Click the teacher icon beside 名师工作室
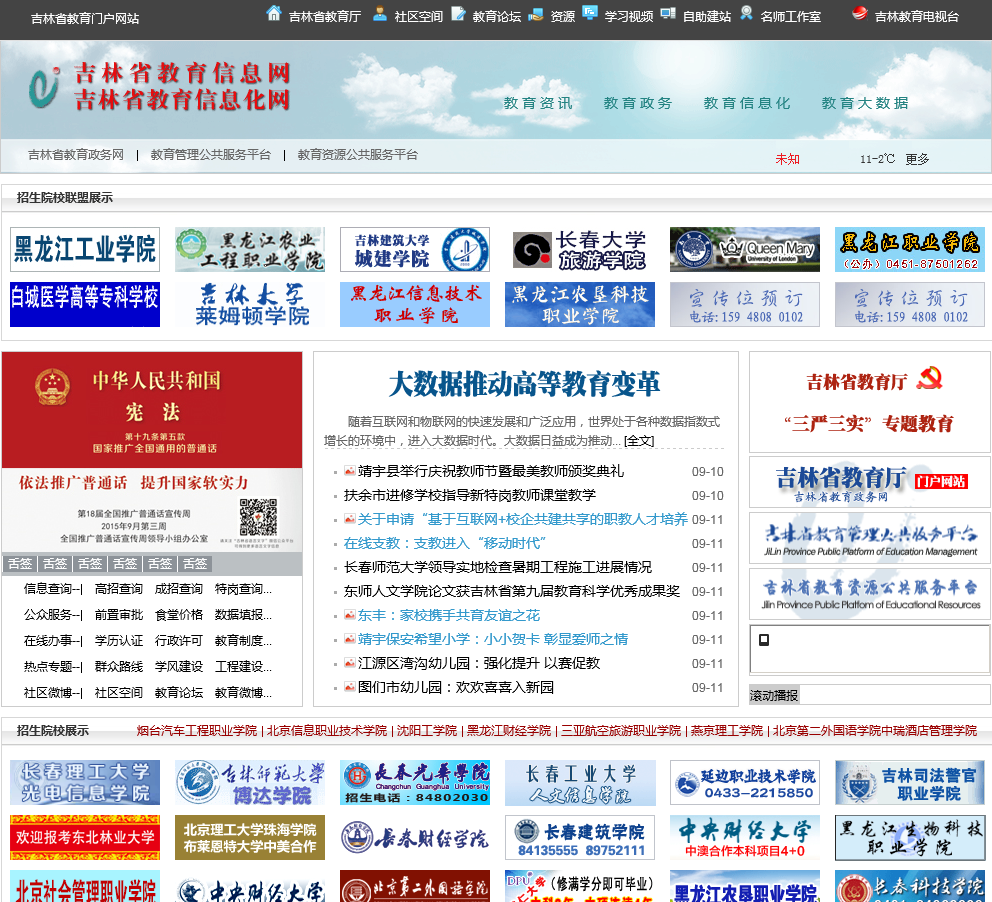 747,13
